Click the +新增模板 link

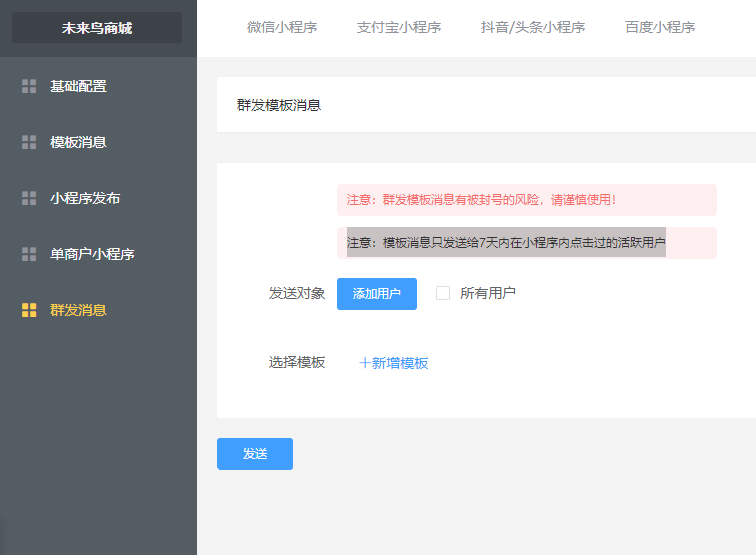[394, 363]
